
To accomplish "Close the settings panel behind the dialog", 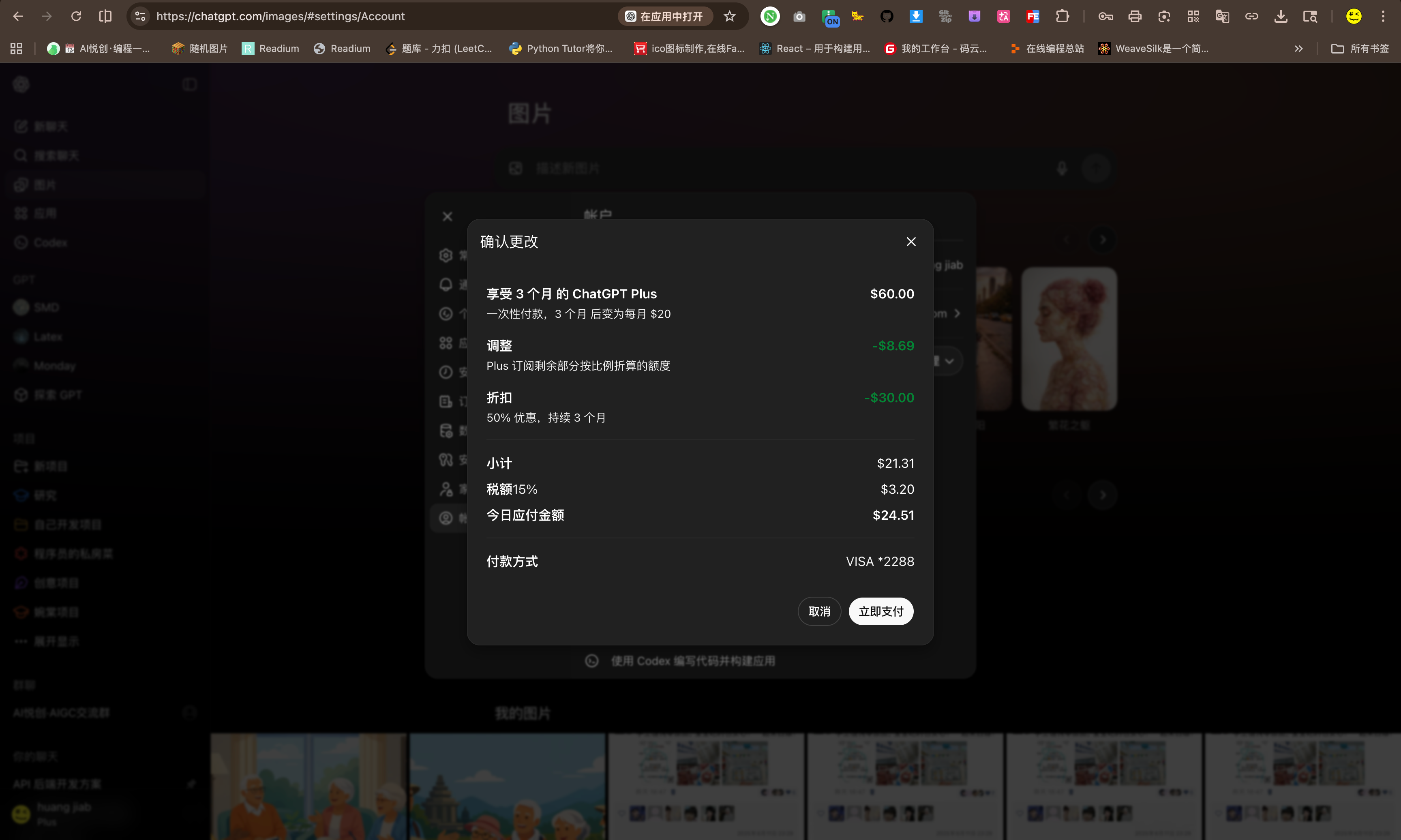I will pos(448,216).
